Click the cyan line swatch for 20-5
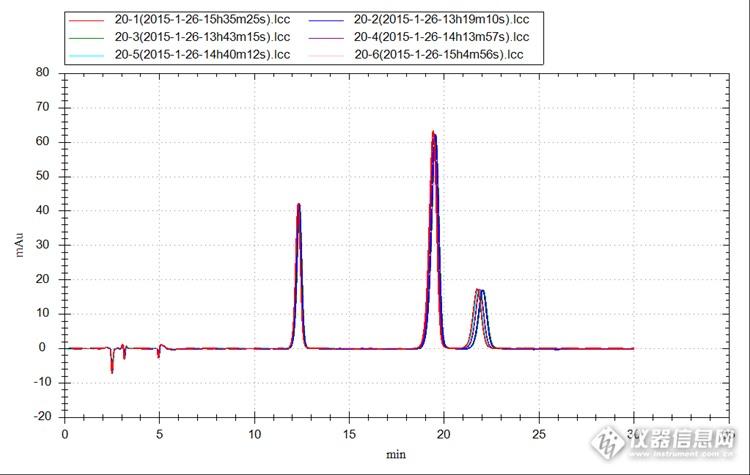750x475 pixels. pos(87,54)
